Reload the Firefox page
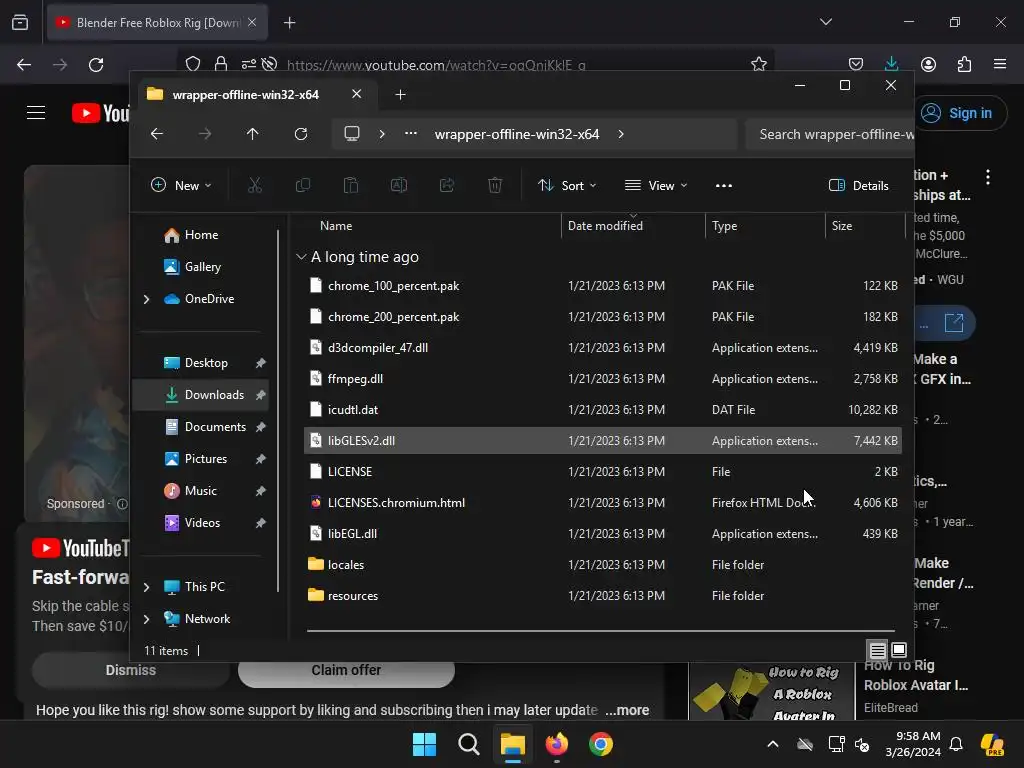This screenshot has height=768, width=1024. coord(96,65)
